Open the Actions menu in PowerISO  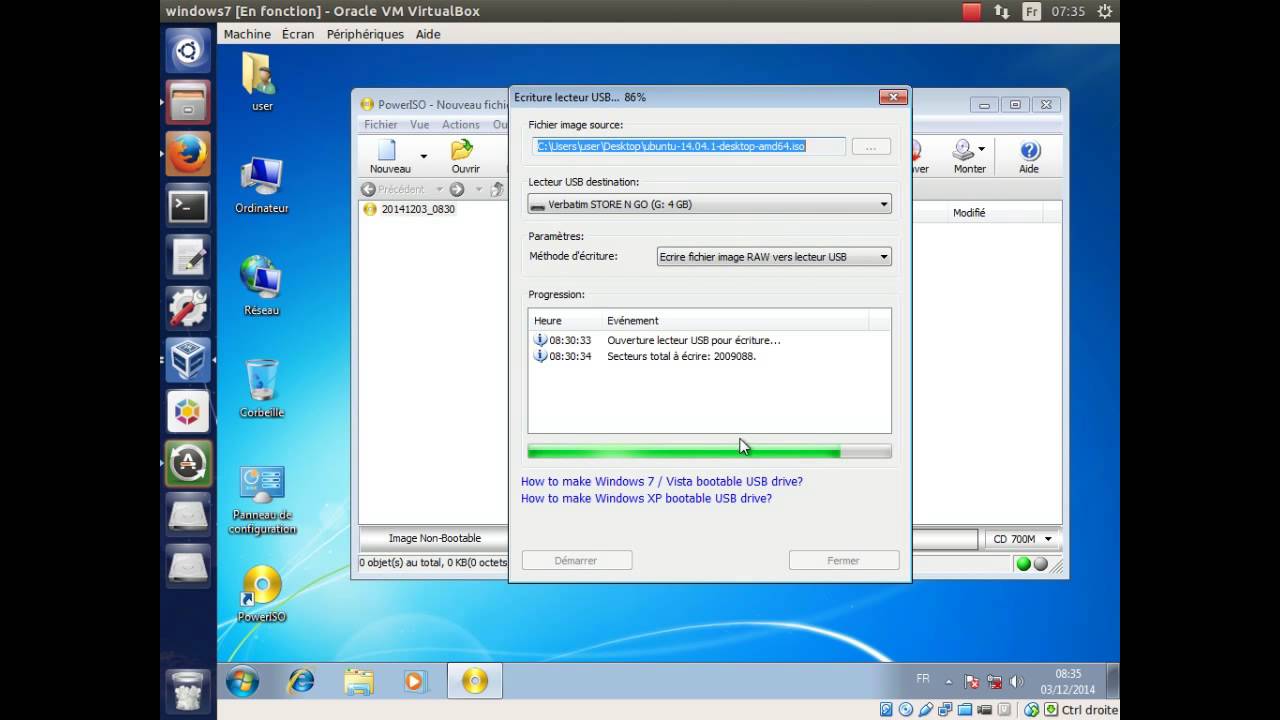point(461,125)
